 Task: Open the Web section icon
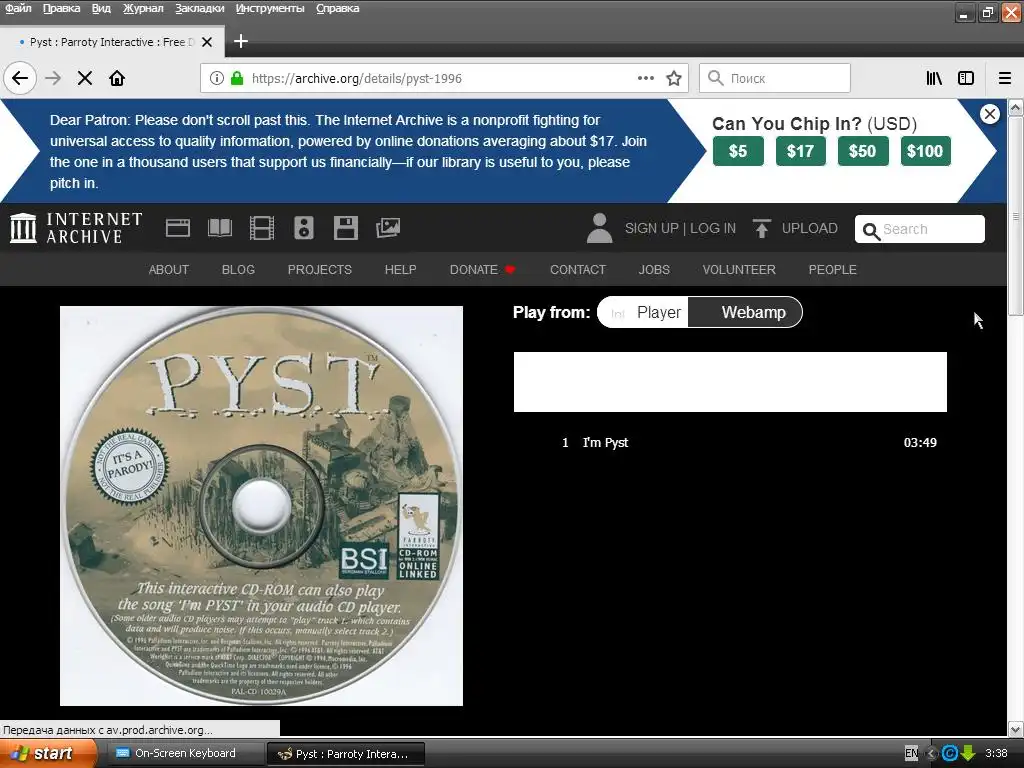tap(178, 228)
